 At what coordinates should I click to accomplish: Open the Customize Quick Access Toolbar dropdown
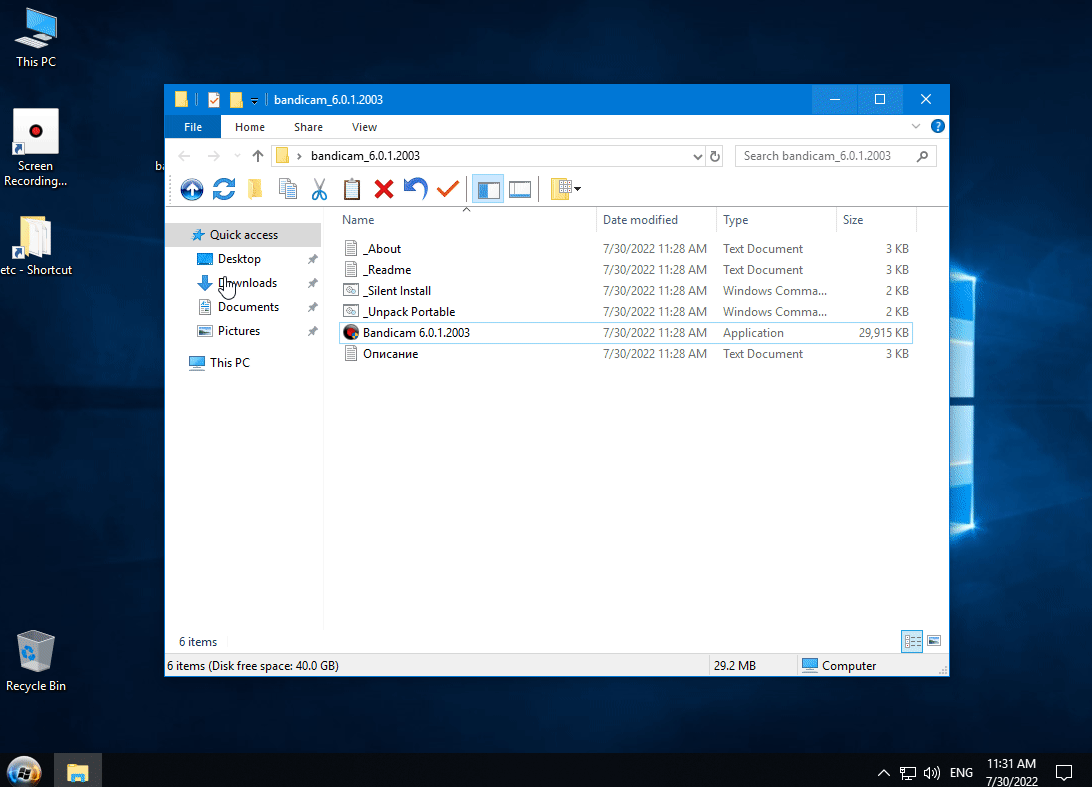254,101
